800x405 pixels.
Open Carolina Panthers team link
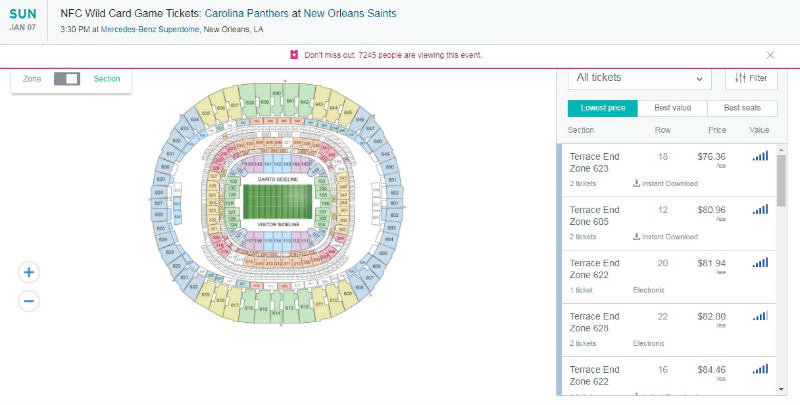coord(246,13)
